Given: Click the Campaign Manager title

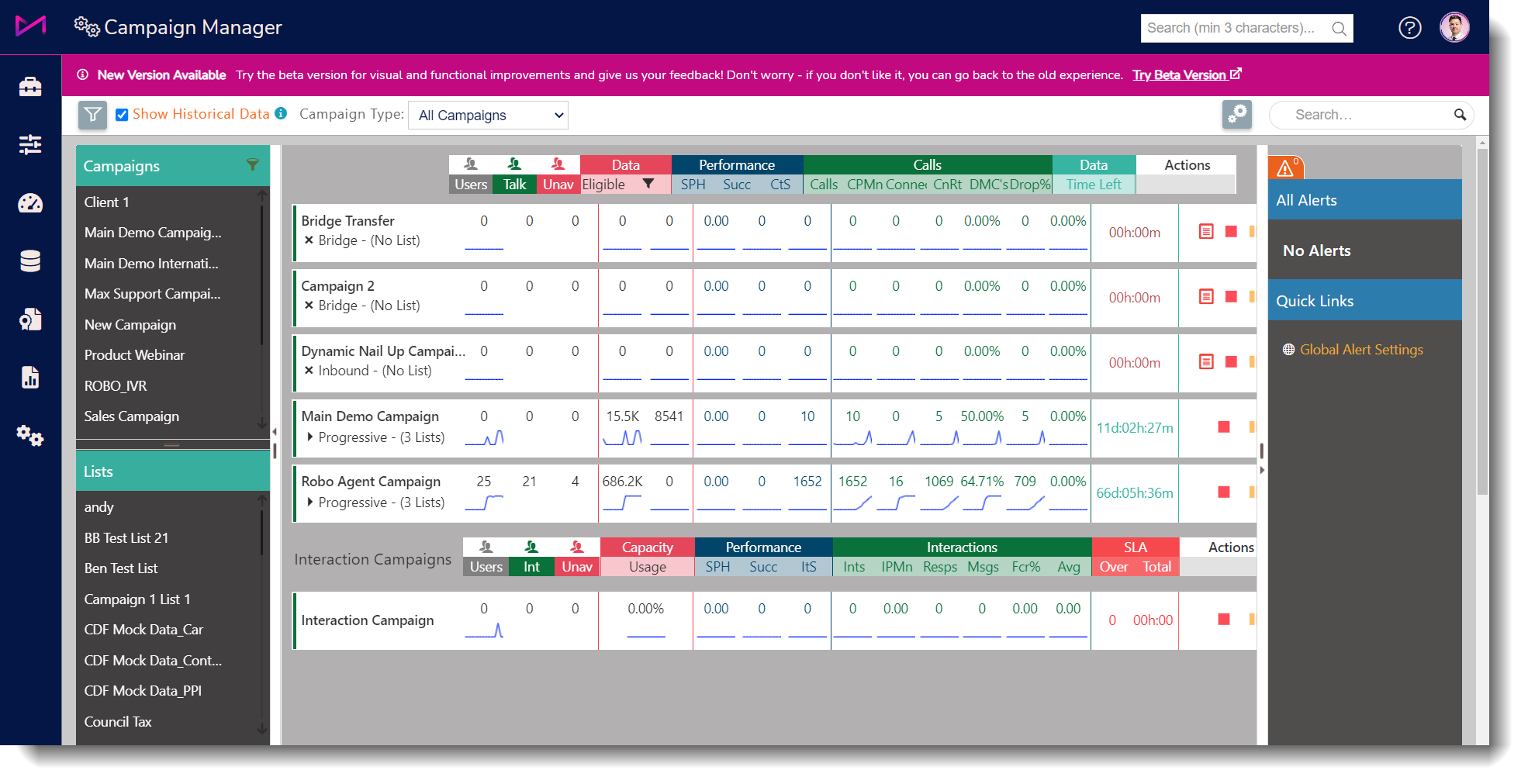Looking at the screenshot, I should click(193, 27).
